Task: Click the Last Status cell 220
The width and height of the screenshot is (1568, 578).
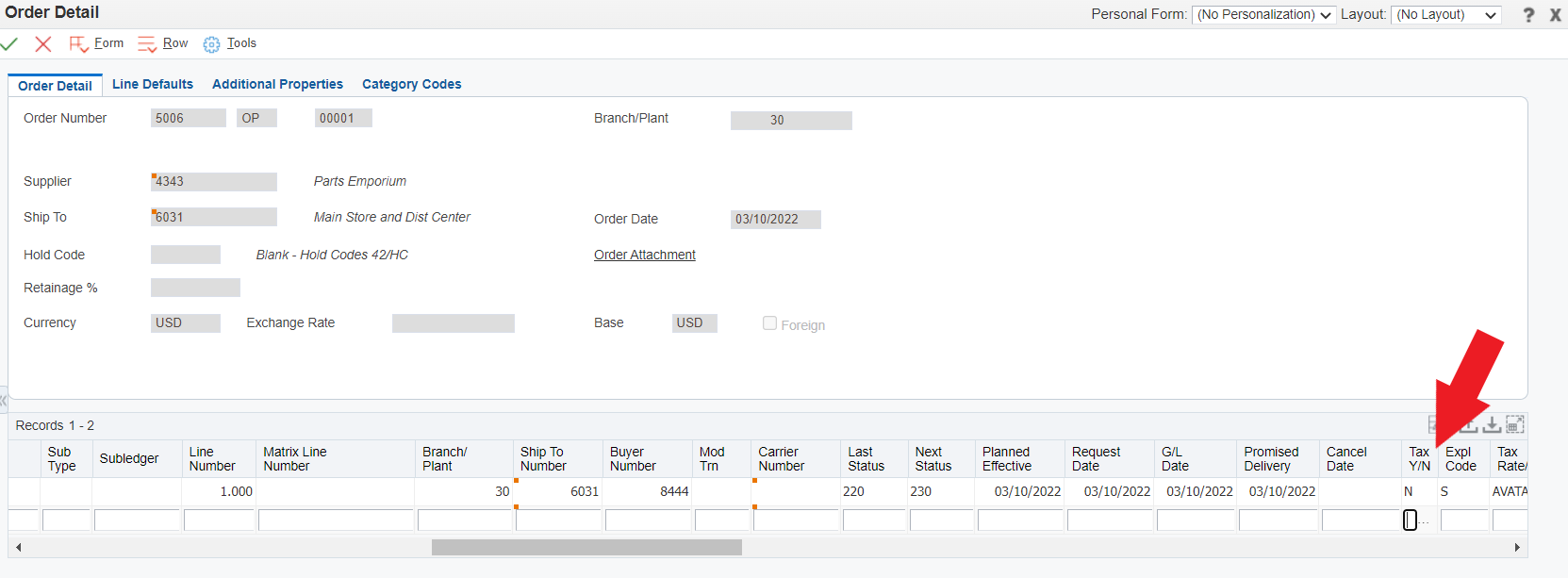Action: click(x=874, y=491)
